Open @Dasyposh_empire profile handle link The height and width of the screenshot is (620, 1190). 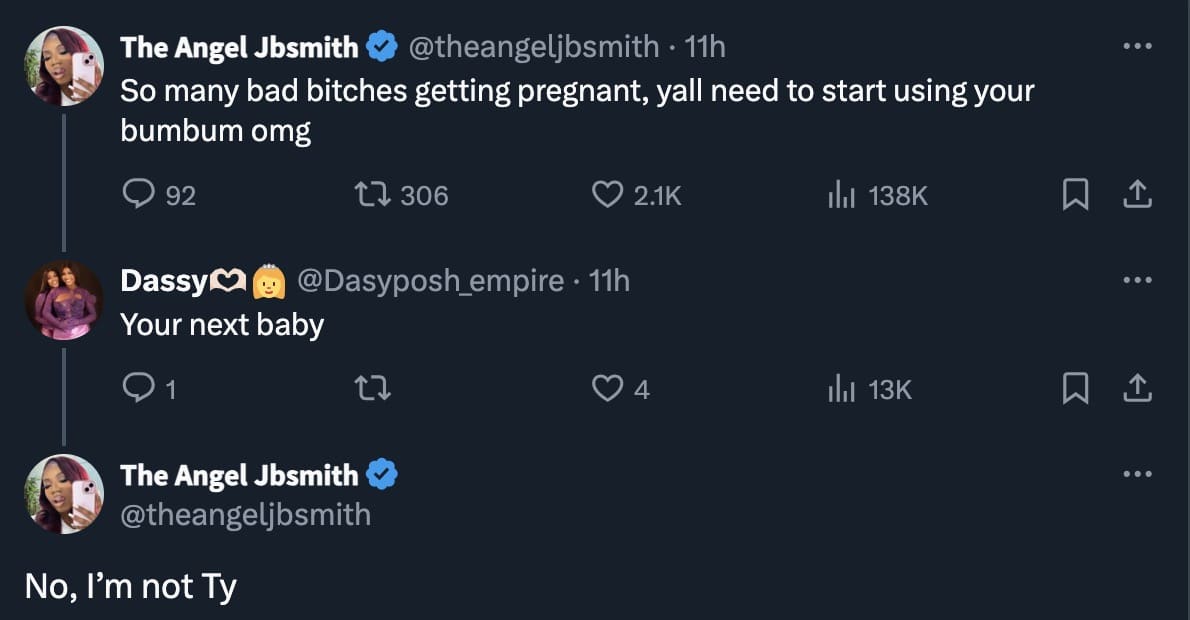430,281
